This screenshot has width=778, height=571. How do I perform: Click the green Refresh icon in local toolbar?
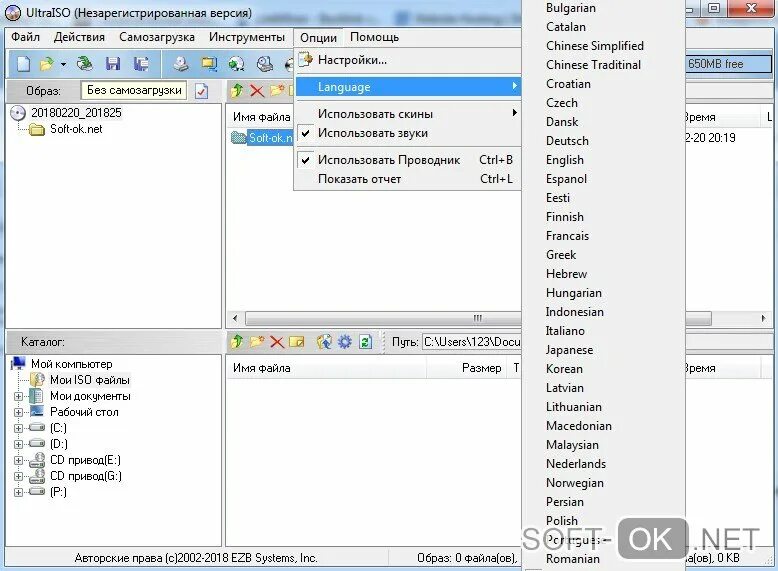[365, 341]
